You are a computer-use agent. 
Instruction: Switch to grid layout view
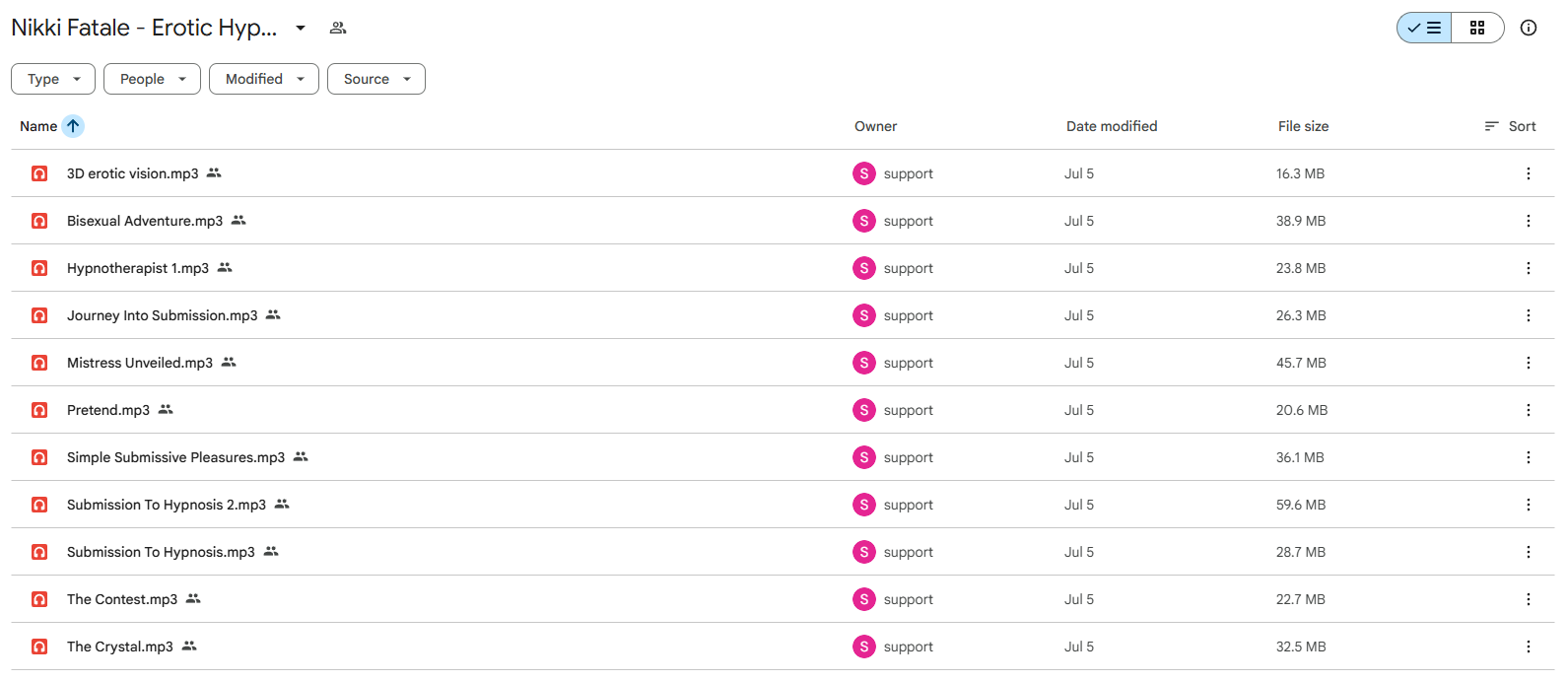[x=1477, y=28]
